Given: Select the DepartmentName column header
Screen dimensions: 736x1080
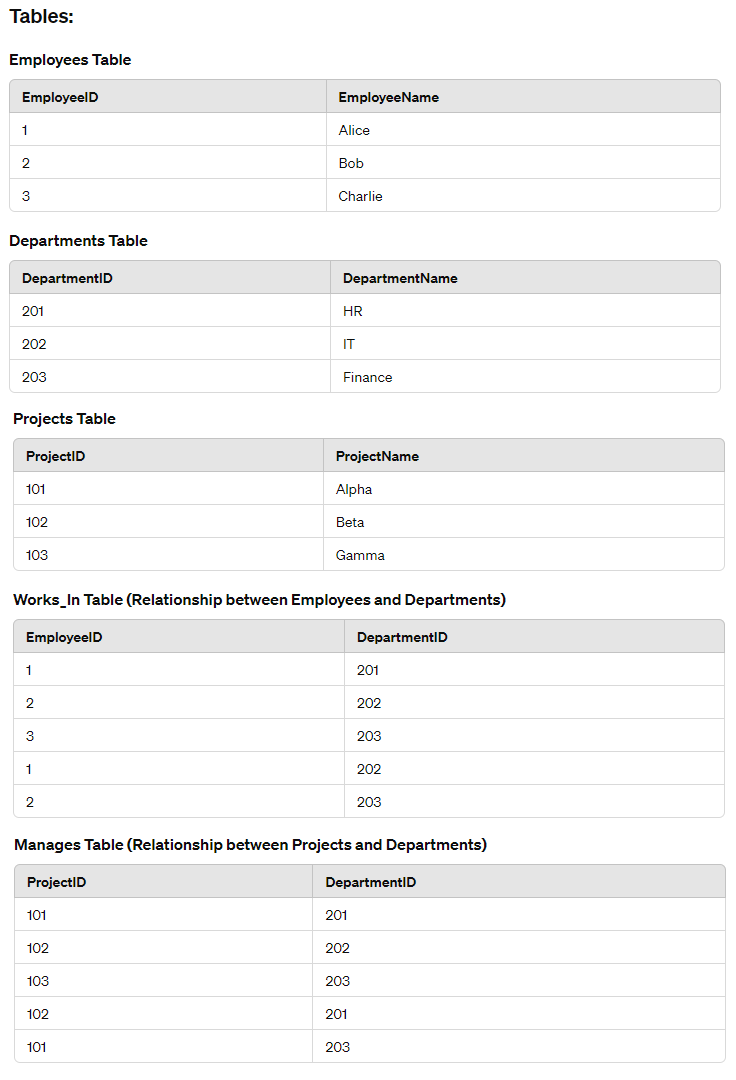Looking at the screenshot, I should point(400,278).
